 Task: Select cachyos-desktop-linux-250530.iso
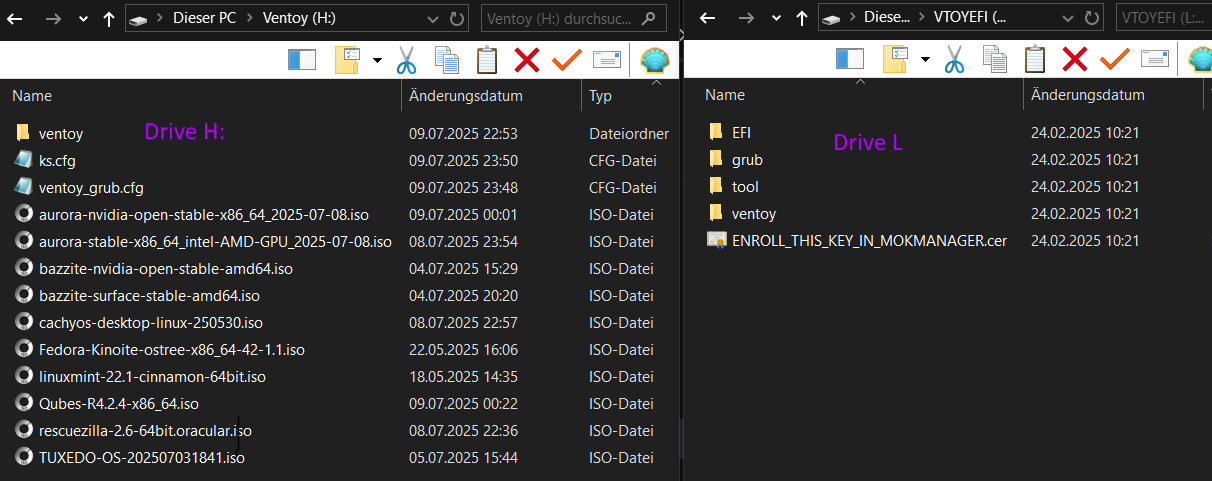(150, 322)
